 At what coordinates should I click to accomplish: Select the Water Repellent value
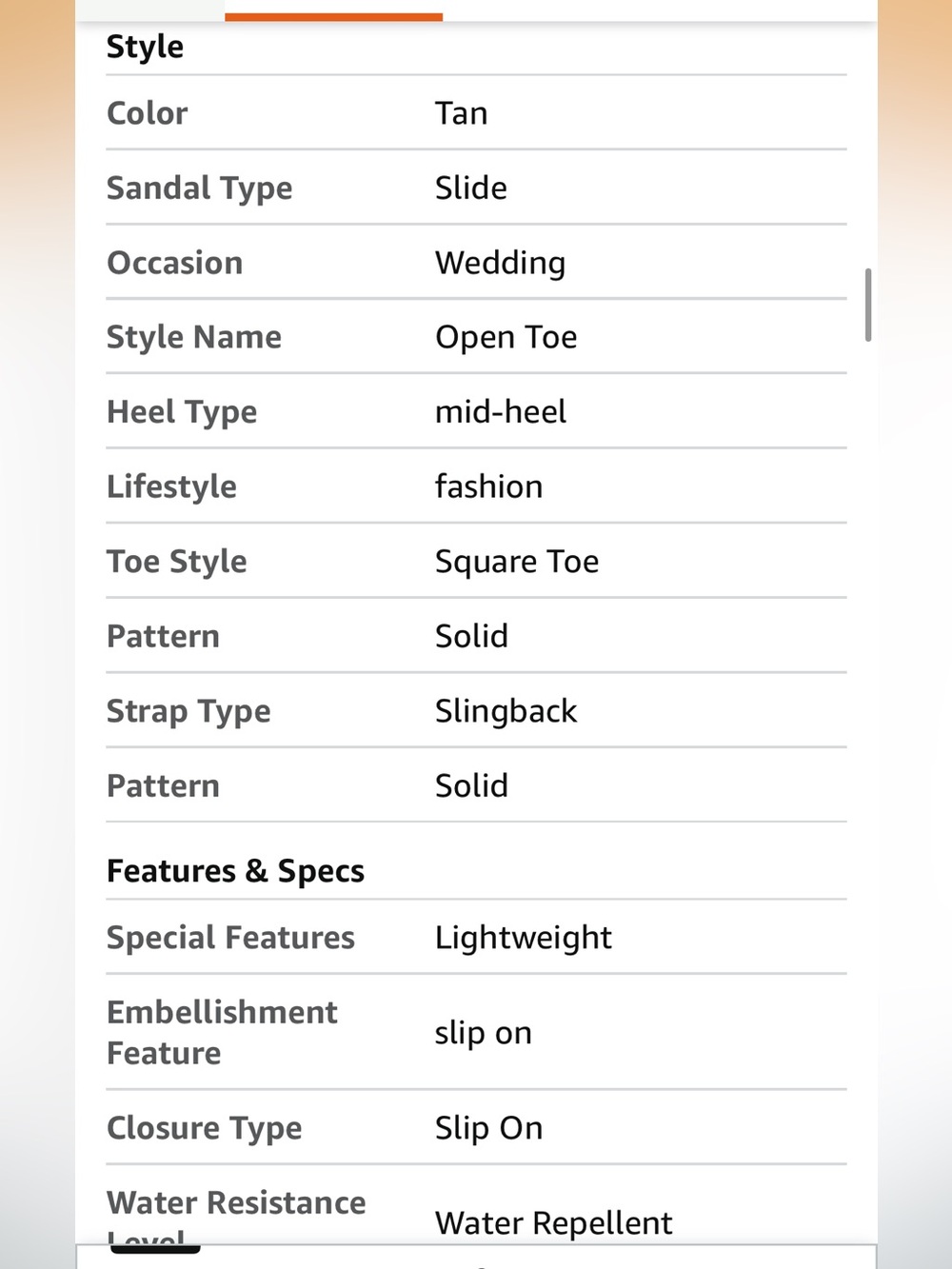coord(553,1223)
